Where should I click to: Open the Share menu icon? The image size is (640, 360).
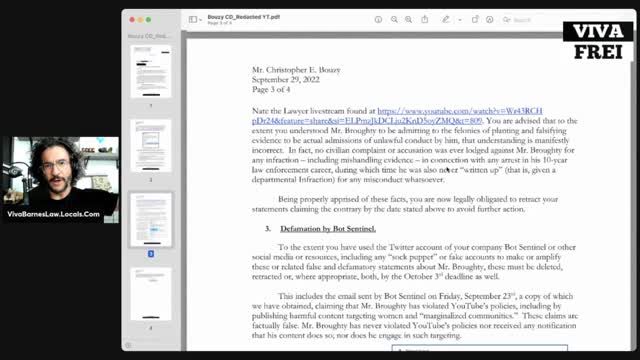(425, 20)
